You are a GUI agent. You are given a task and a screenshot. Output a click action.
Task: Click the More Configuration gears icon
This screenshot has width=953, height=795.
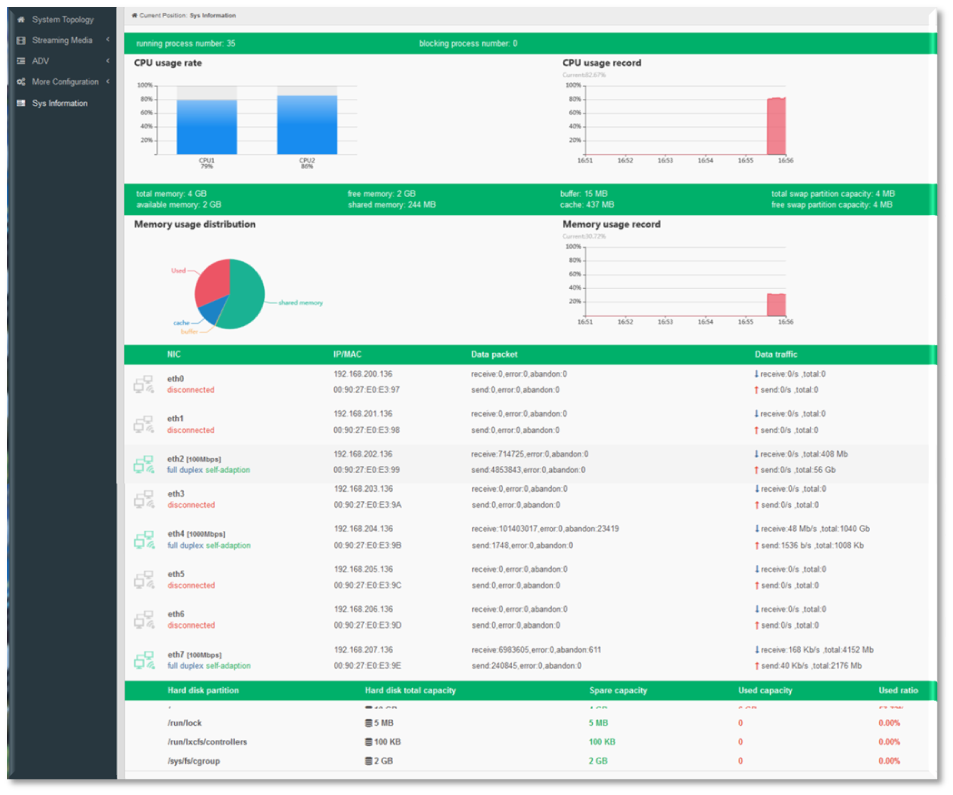(x=21, y=82)
